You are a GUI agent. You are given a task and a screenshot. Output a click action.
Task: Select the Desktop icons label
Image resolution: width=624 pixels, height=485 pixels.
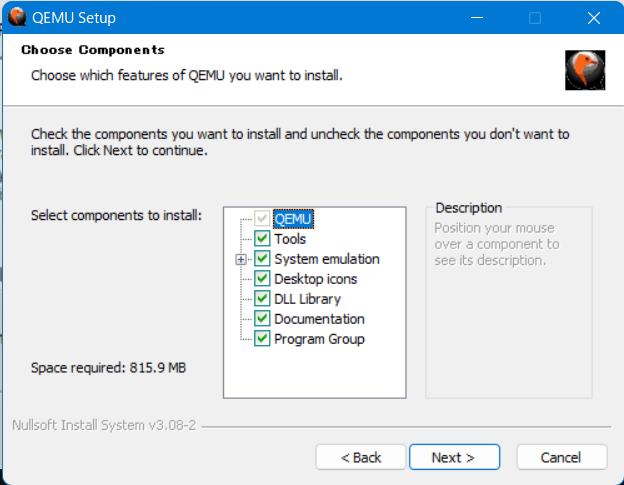(315, 279)
